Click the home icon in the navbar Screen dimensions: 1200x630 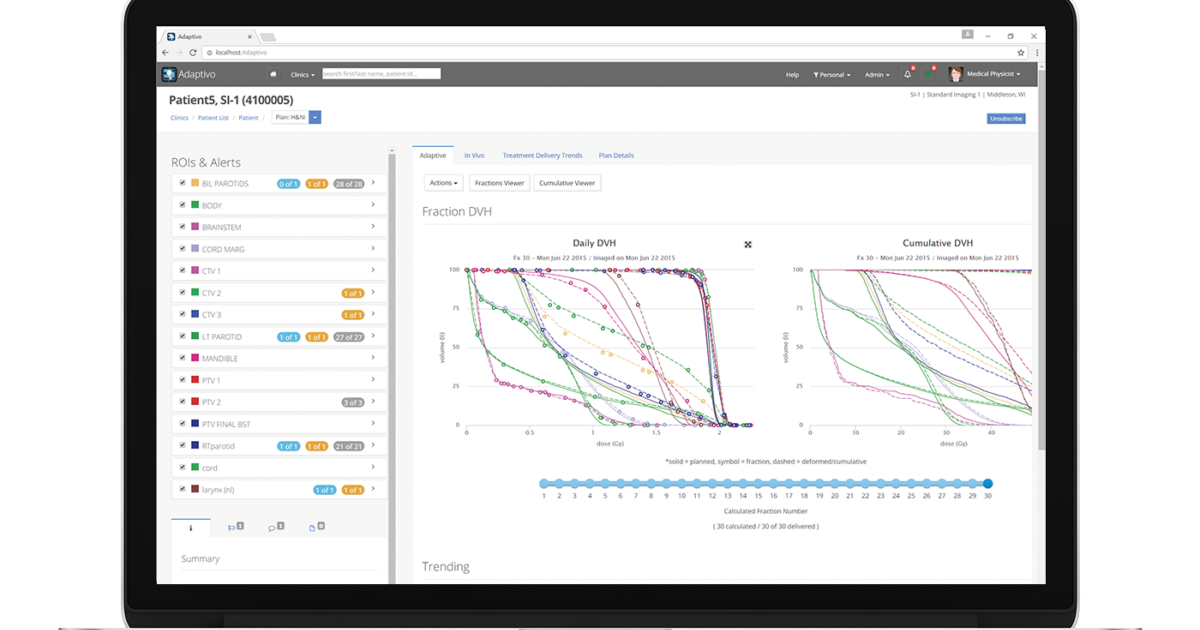[x=273, y=74]
